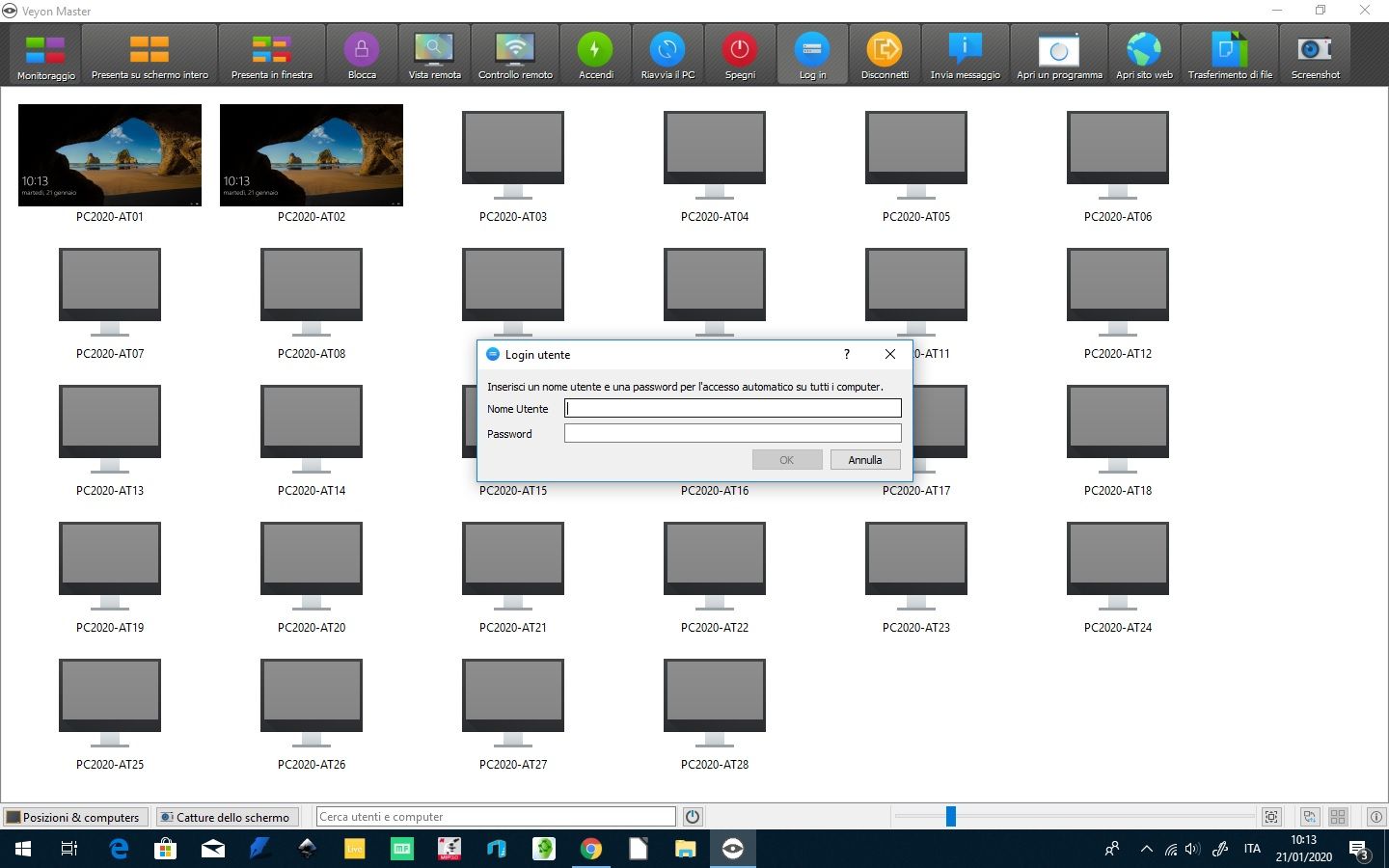
Task: Select computer PC2020-AT19
Action: [x=110, y=576]
